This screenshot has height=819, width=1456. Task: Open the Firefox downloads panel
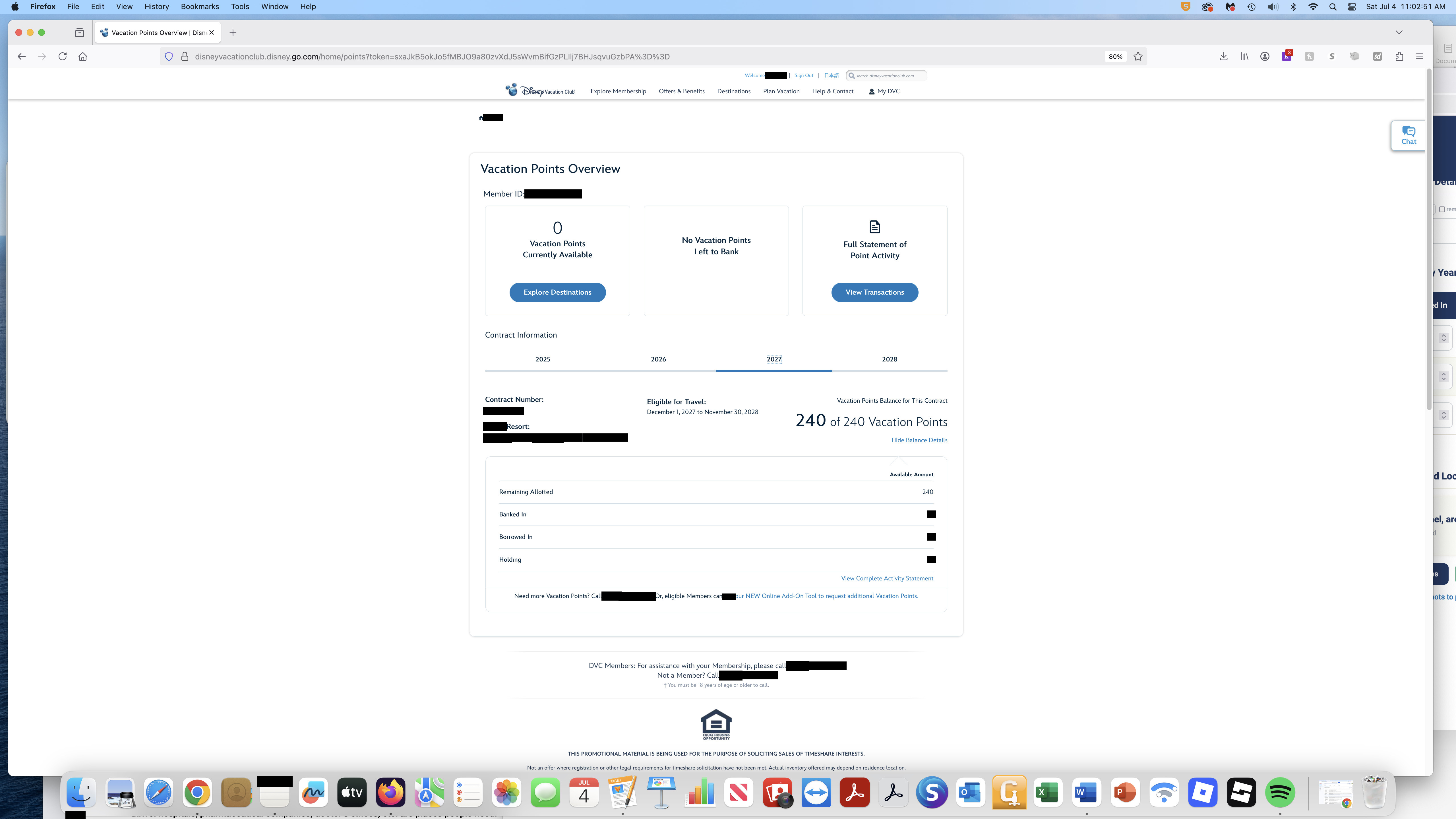click(1224, 57)
